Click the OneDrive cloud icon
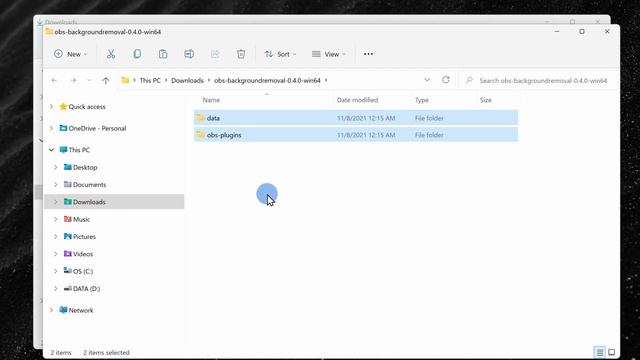Screen dimensions: 640x360 (x=63, y=128)
